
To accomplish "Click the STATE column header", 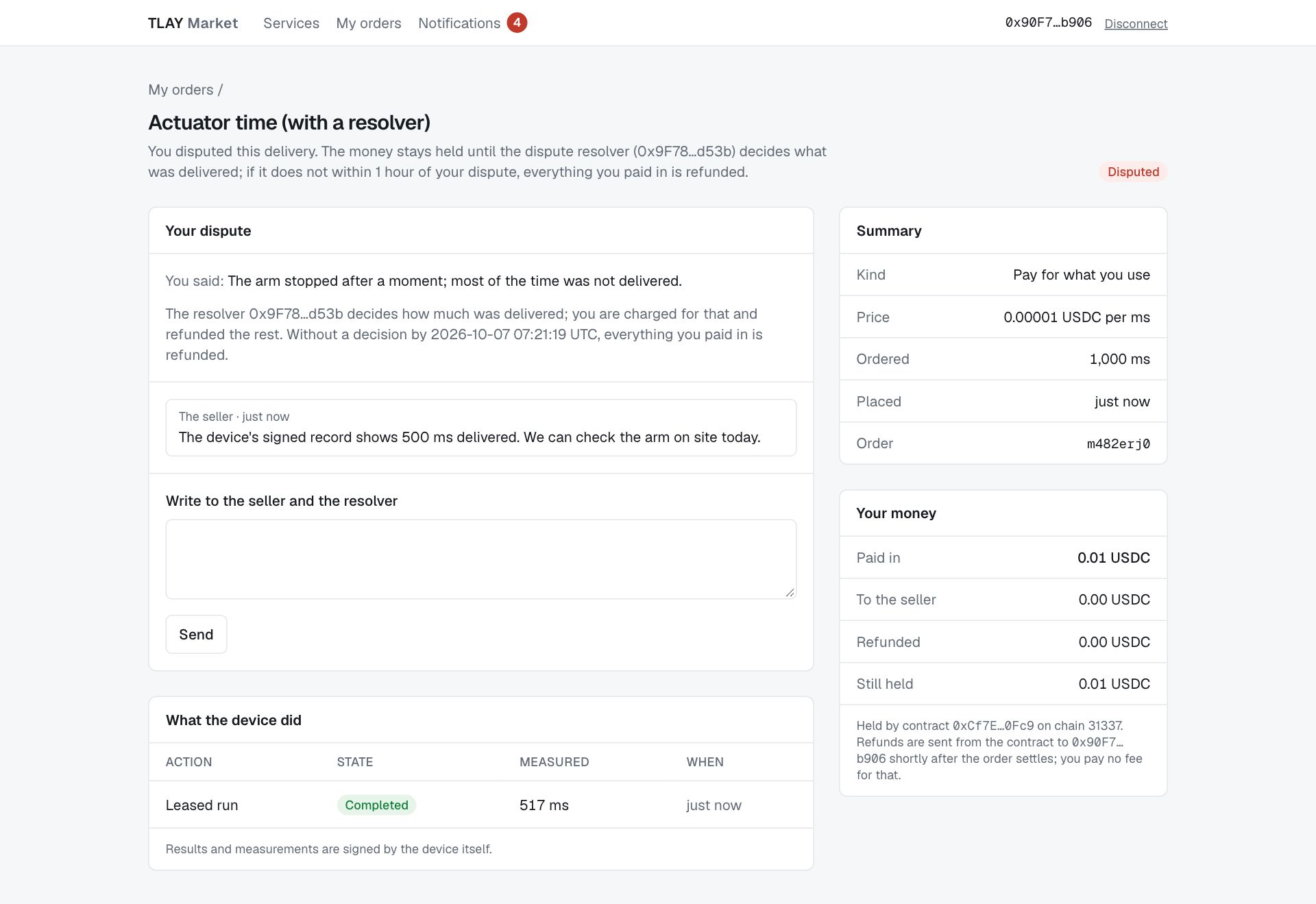I will (x=354, y=762).
